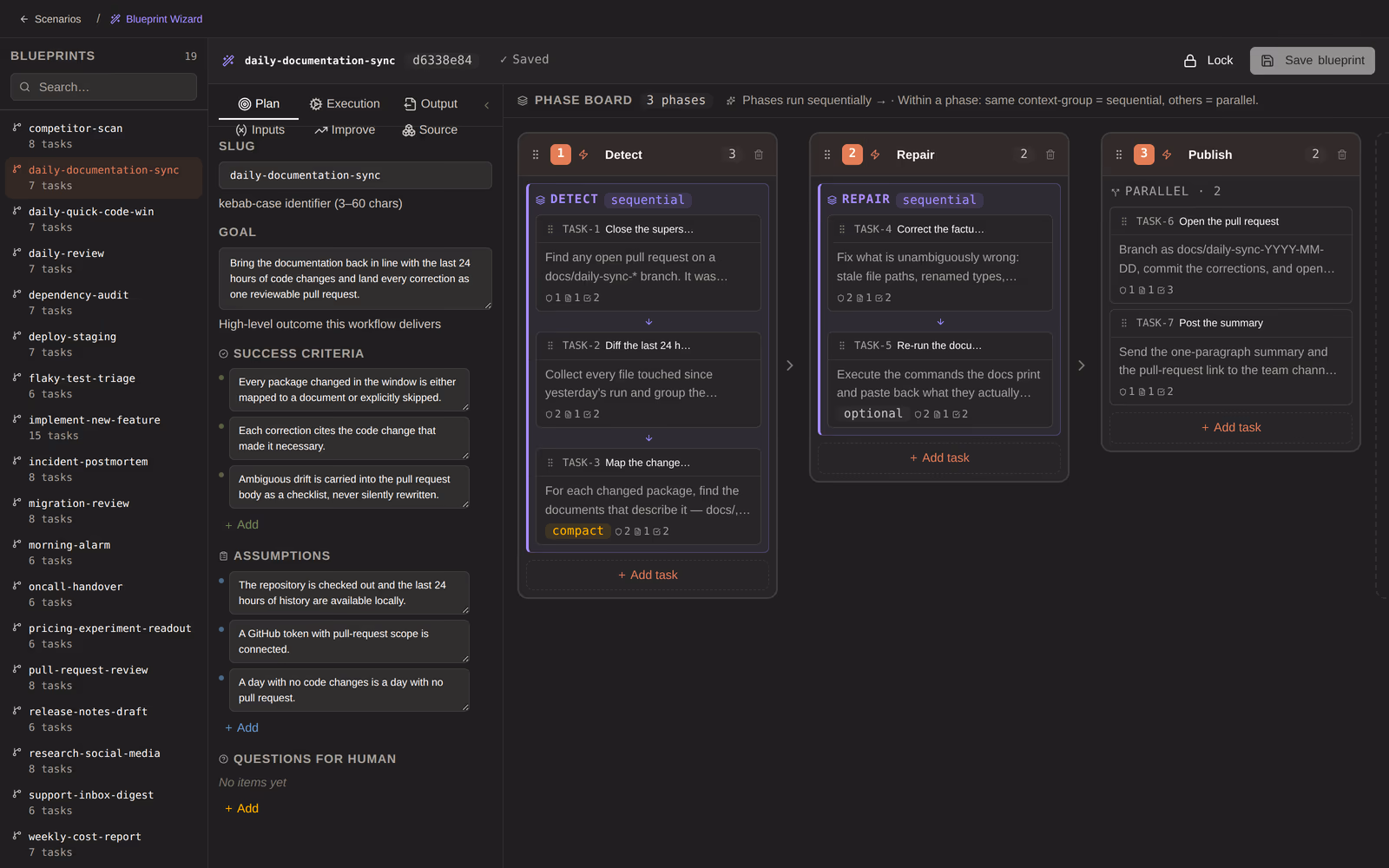Toggle the REPAIR sequential badge
The width and height of the screenshot is (1389, 868).
tap(939, 200)
